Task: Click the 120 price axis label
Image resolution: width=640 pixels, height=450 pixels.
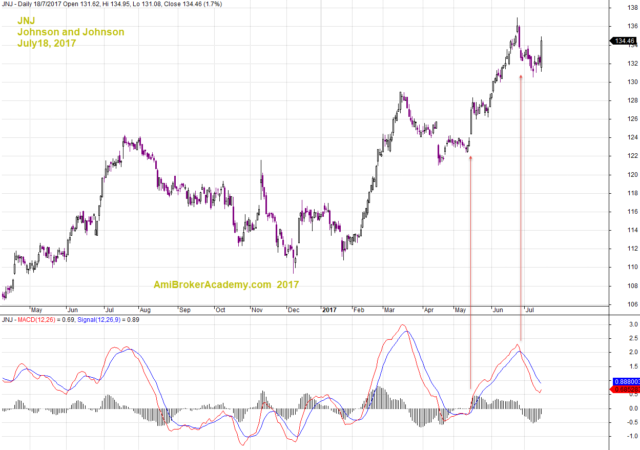Action: click(632, 175)
